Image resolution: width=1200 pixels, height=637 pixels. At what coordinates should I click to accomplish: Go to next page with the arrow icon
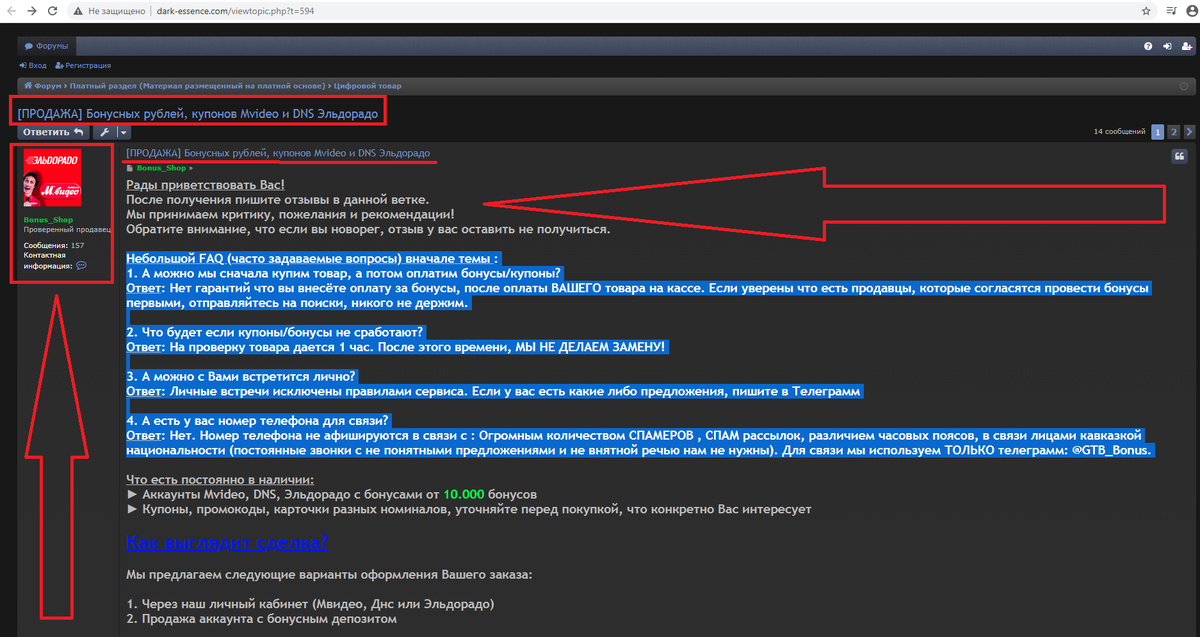[1190, 132]
